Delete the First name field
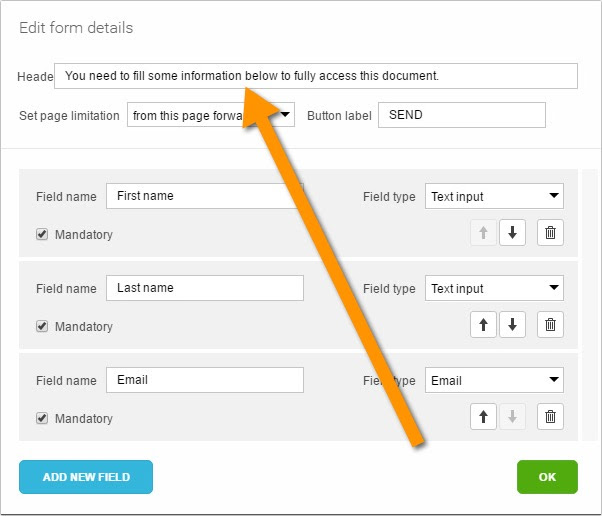 [x=550, y=232]
